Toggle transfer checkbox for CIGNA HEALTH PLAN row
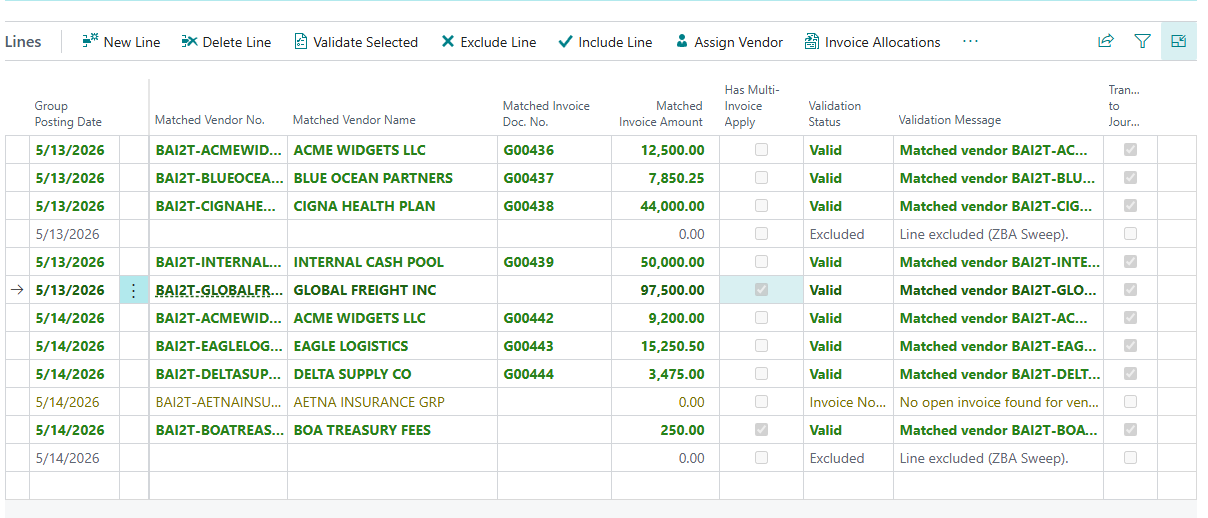The width and height of the screenshot is (1208, 518). pos(1130,206)
